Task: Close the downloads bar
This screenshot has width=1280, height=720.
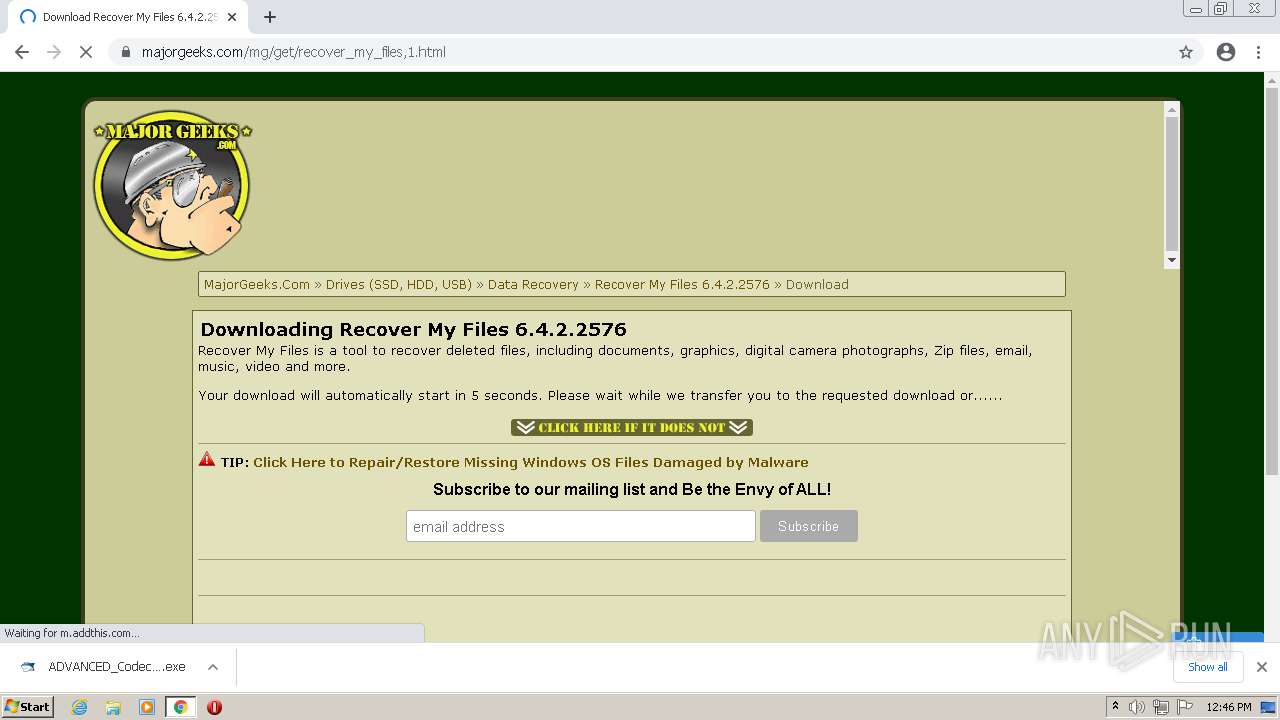Action: [1261, 667]
